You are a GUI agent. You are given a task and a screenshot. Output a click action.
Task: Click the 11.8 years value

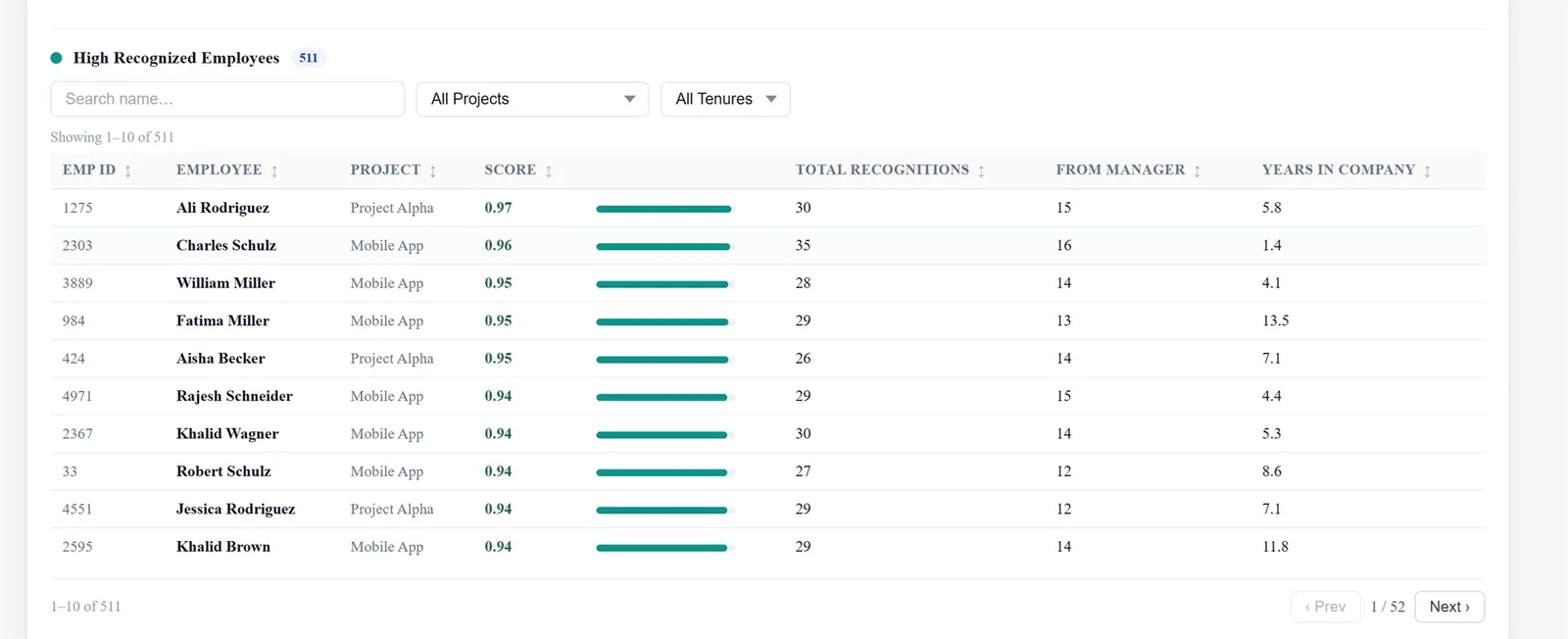point(1276,547)
